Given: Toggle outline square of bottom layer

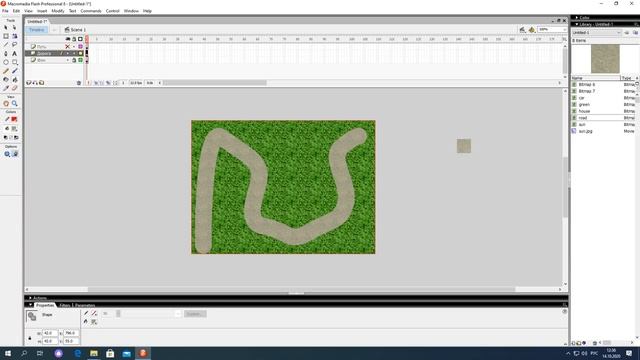Looking at the screenshot, I should coord(80,60).
